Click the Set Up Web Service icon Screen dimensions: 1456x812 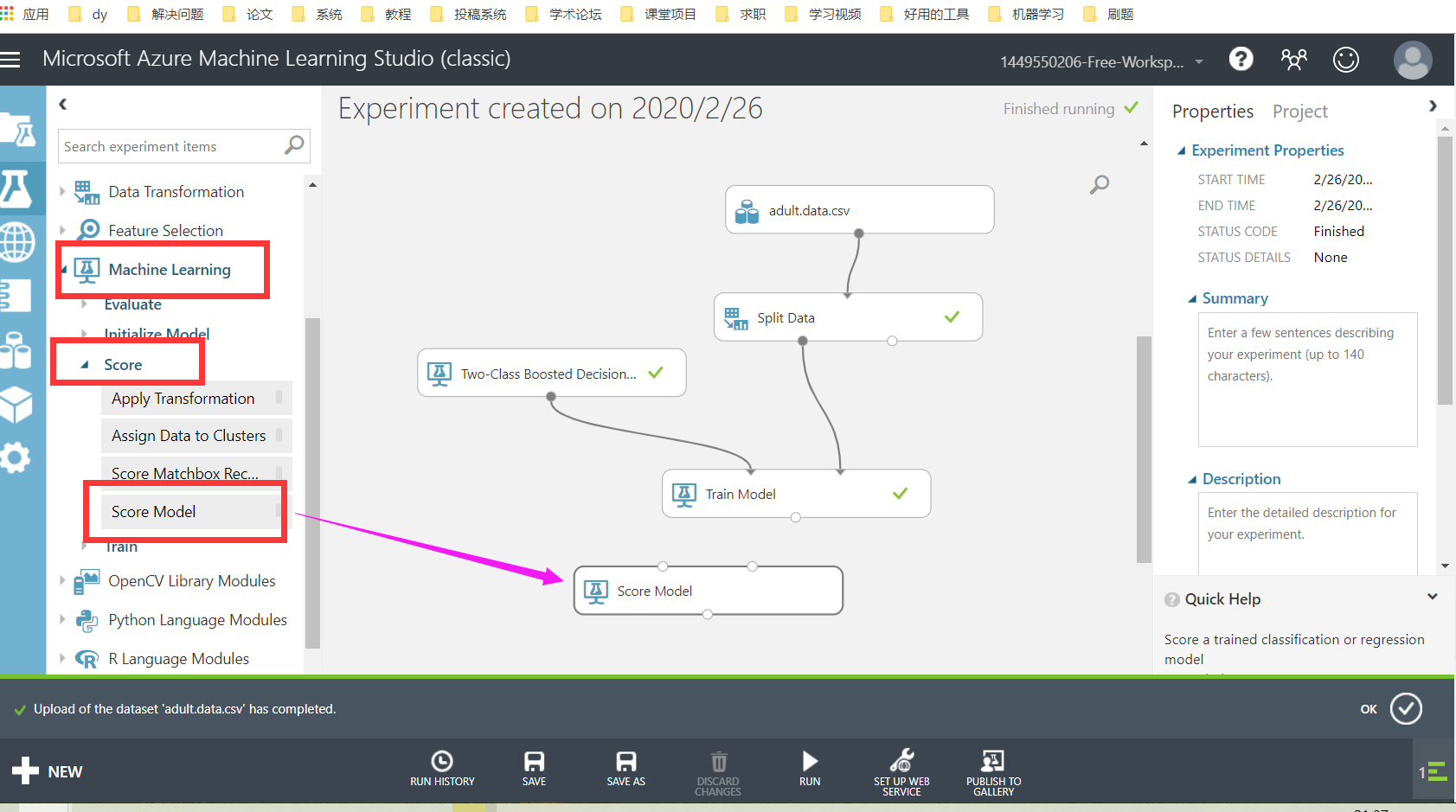click(901, 760)
